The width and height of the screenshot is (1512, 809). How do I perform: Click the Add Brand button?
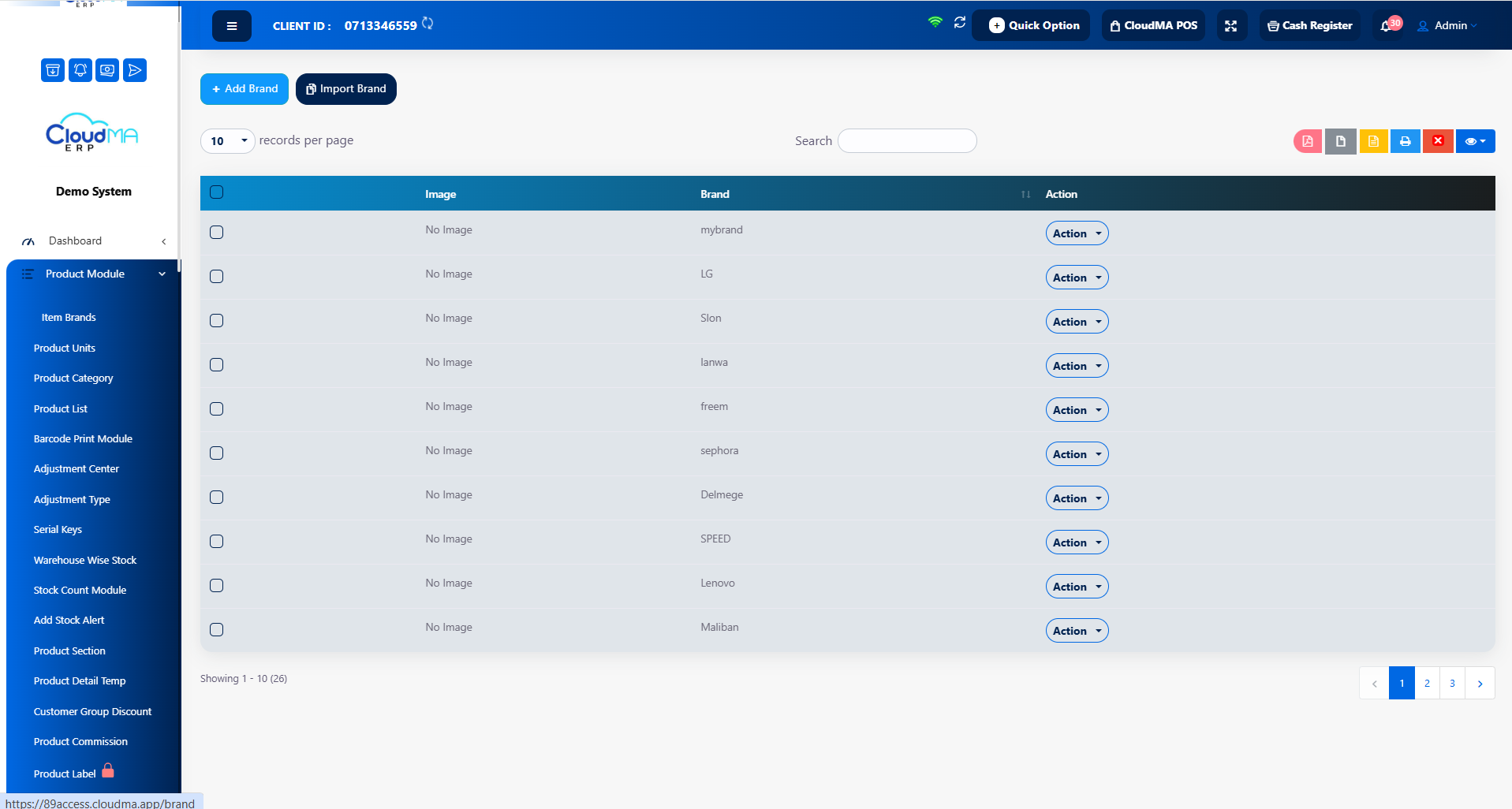tap(245, 89)
